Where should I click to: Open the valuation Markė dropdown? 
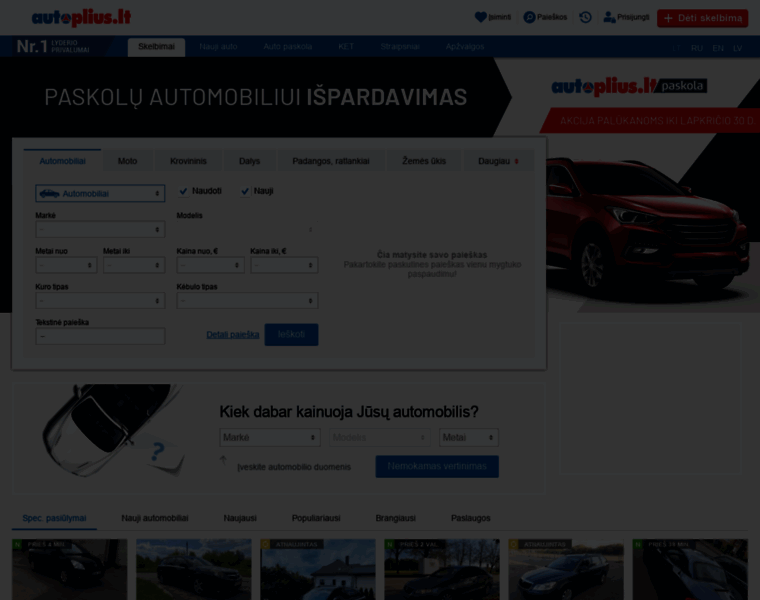(269, 437)
